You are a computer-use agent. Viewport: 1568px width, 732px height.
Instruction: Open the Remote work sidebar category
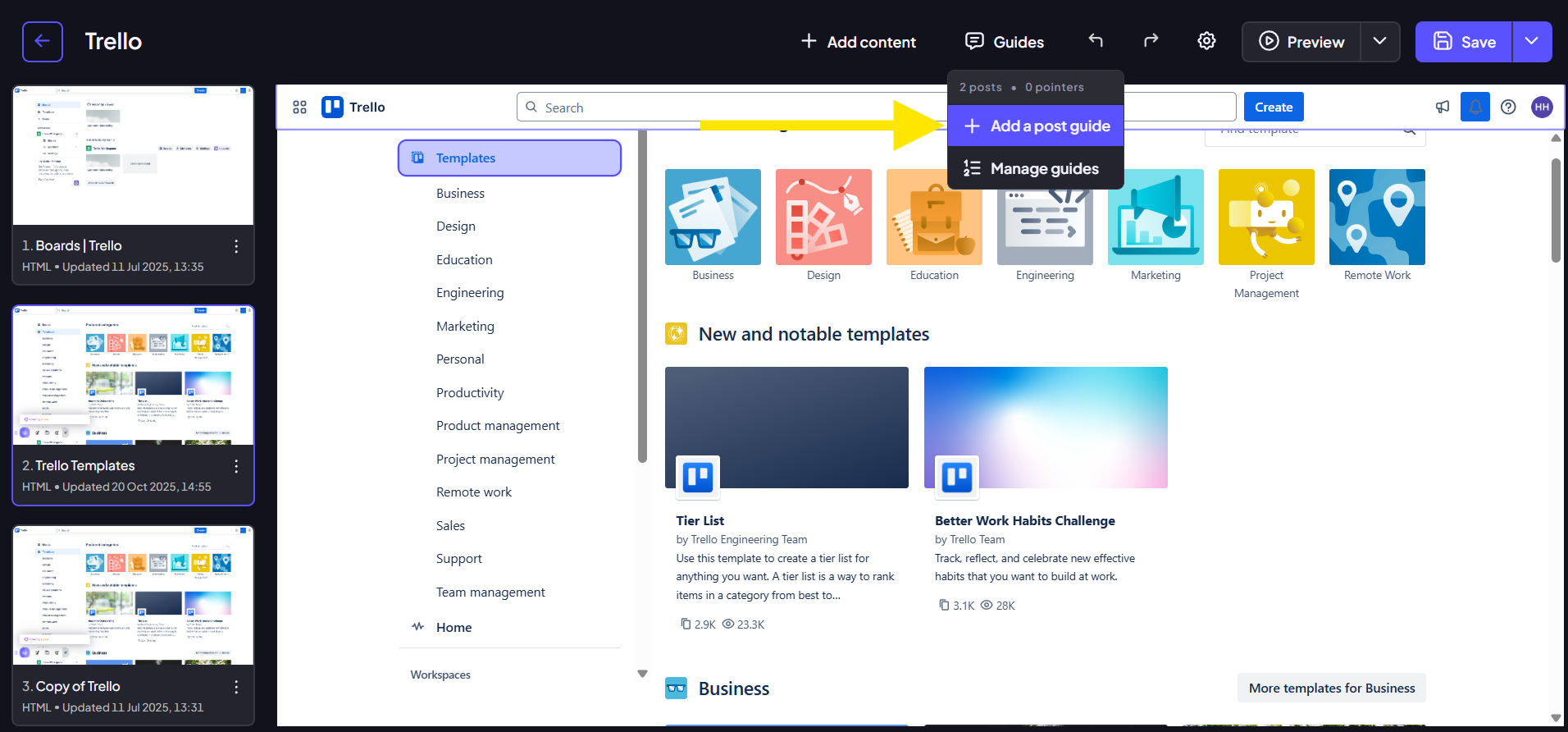[474, 492]
